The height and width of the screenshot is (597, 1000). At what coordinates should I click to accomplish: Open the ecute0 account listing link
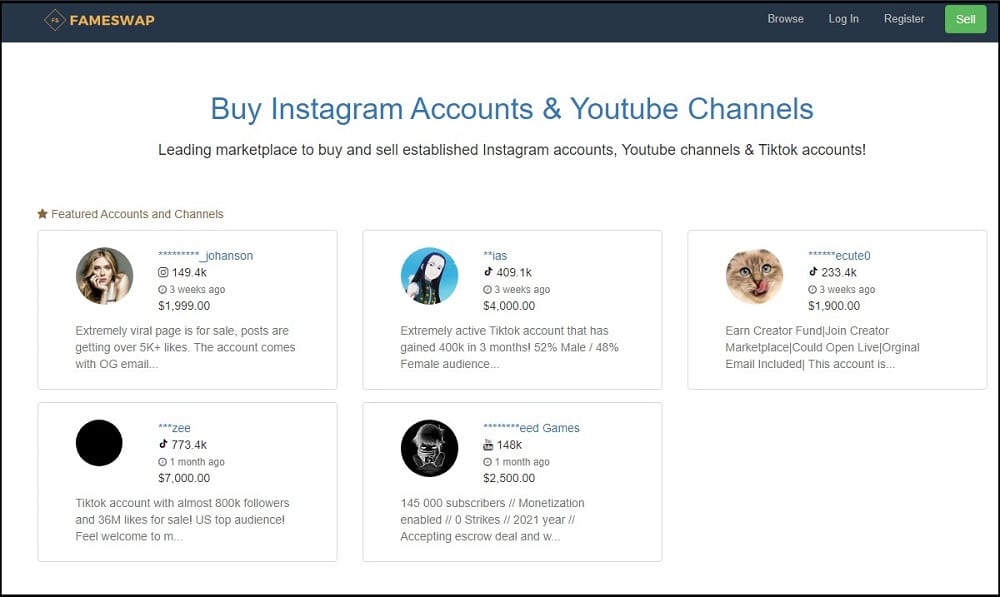coord(839,256)
